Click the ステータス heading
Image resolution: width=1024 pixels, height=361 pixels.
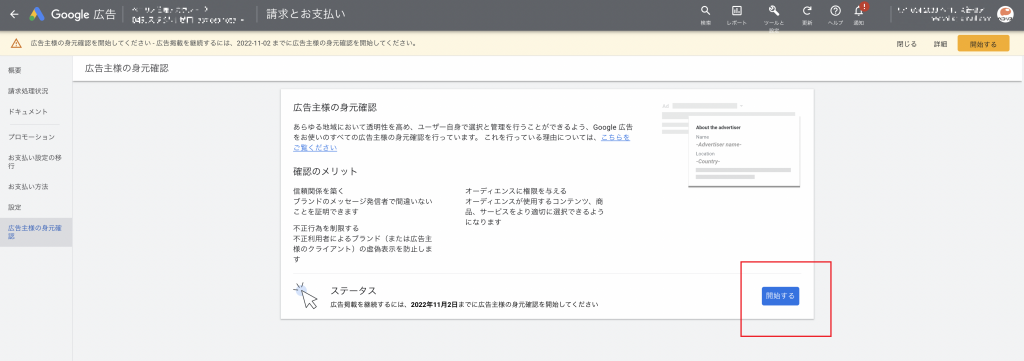(x=353, y=290)
